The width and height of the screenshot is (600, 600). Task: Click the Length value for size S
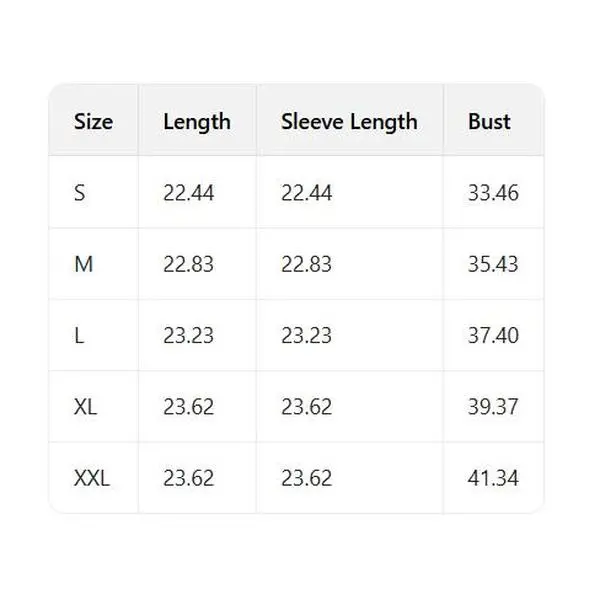click(x=189, y=193)
